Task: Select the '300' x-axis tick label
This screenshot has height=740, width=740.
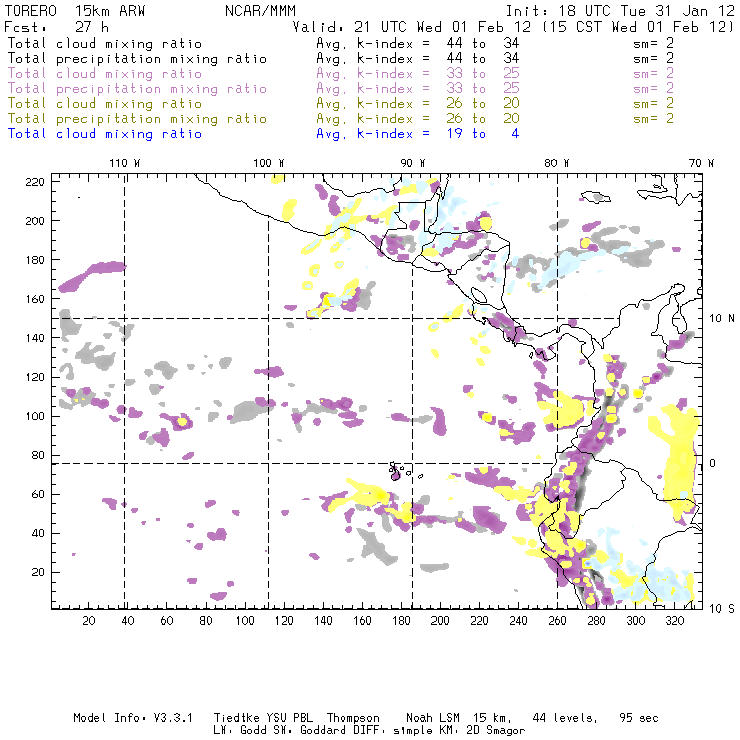Action: point(636,621)
